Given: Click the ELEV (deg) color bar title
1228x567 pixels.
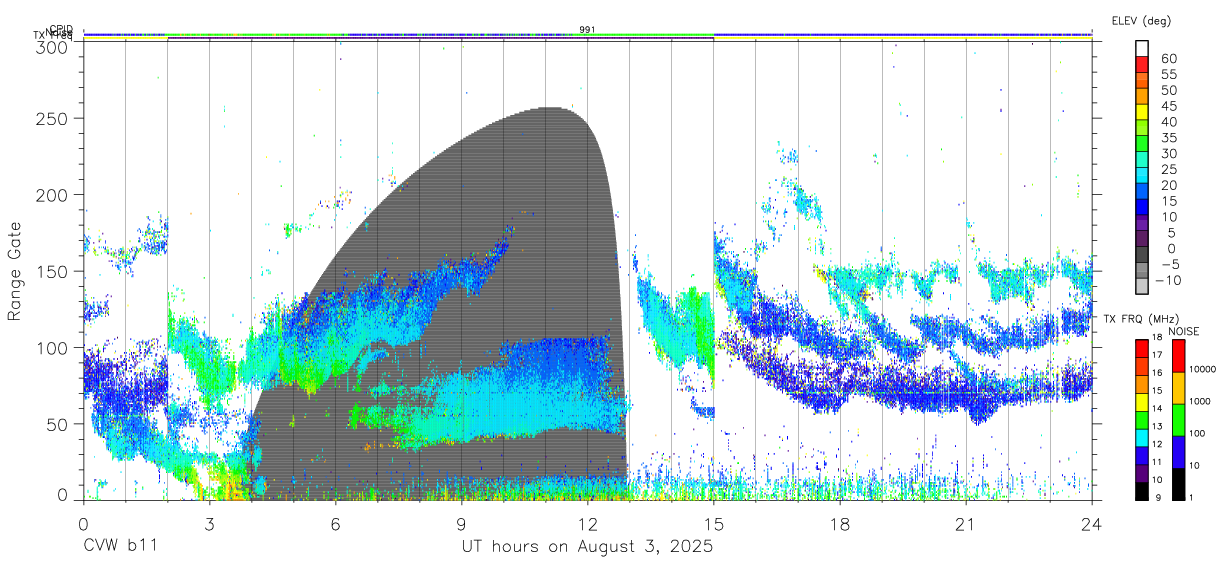Looking at the screenshot, I should point(1141,21).
